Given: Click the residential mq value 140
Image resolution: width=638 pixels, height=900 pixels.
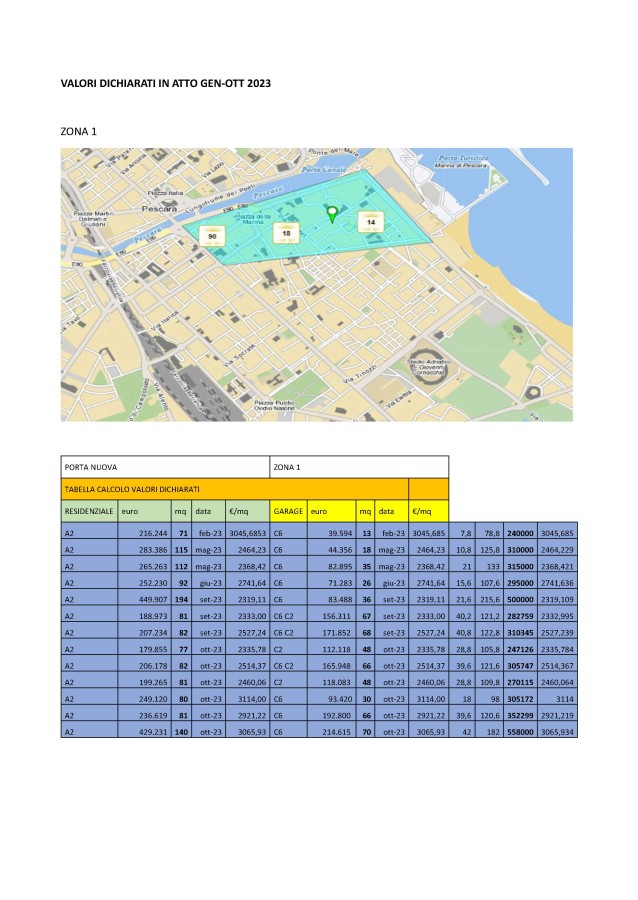Looking at the screenshot, I should [x=181, y=732].
